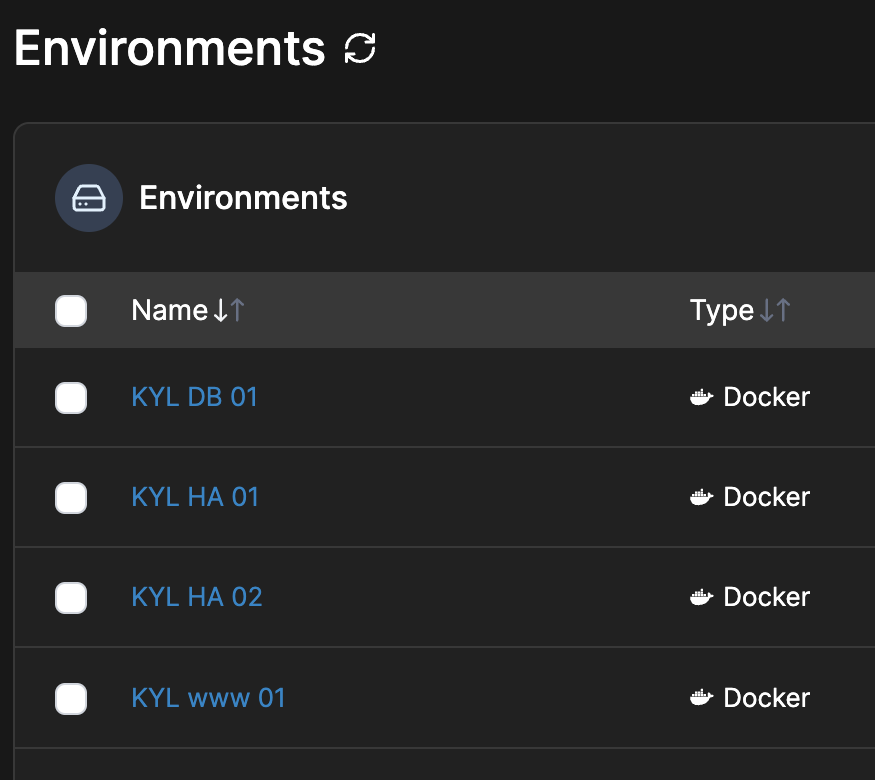Check the select-all checkbox in the header row
Image resolution: width=875 pixels, height=780 pixels.
(71, 310)
